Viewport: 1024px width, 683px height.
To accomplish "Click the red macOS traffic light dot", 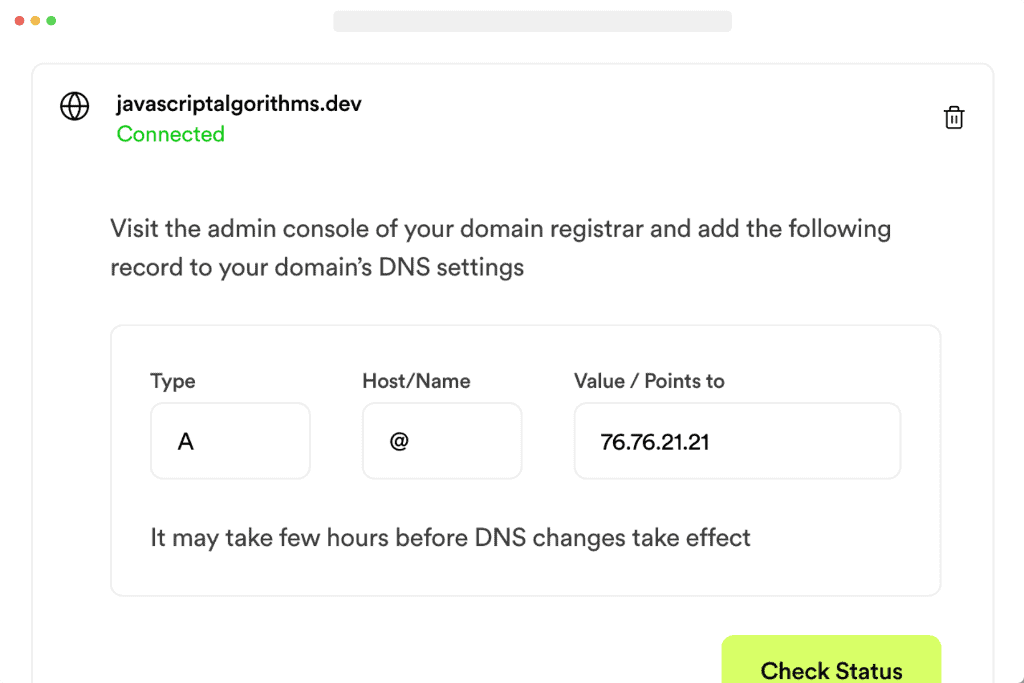I will (x=18, y=19).
